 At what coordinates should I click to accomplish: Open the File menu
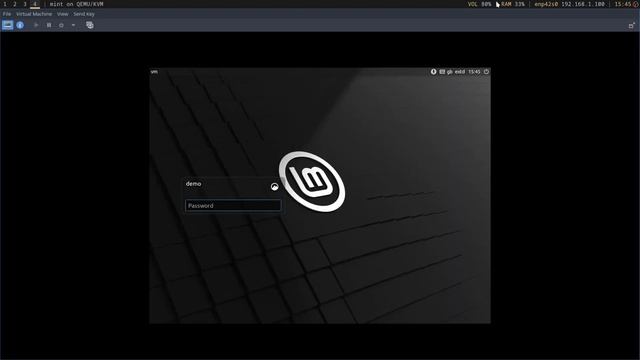click(x=7, y=14)
